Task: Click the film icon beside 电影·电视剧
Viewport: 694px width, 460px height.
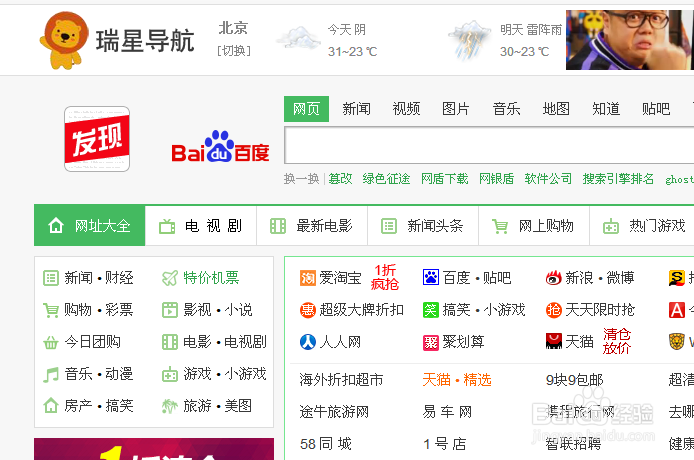Action: [x=170, y=342]
